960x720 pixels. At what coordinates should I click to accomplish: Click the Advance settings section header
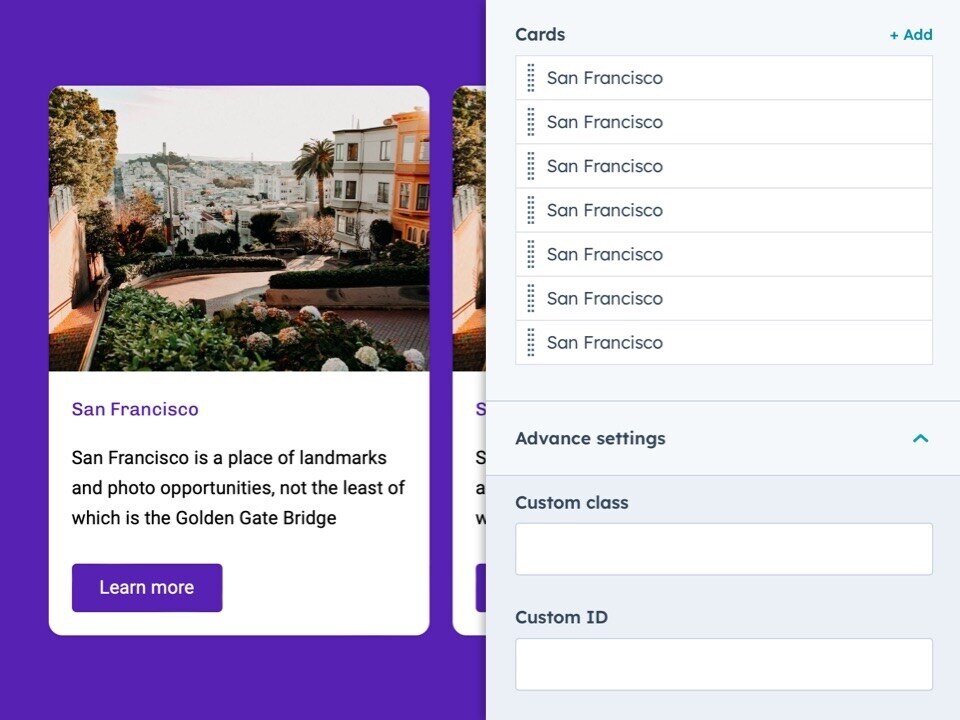coord(590,438)
